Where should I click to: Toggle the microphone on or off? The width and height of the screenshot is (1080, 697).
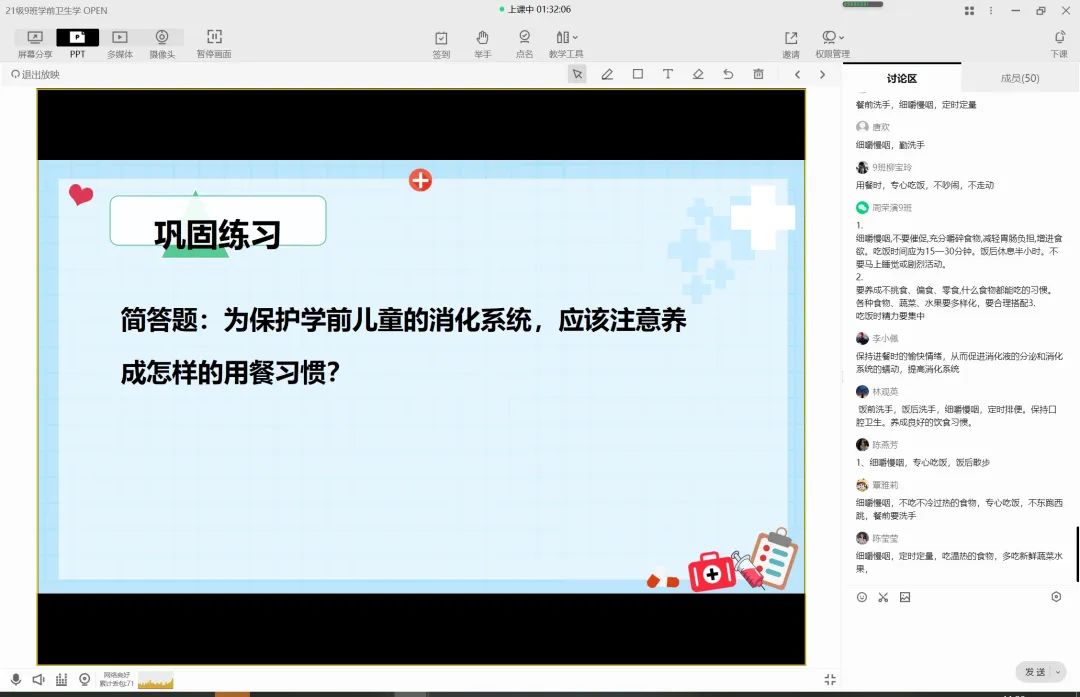click(16, 680)
